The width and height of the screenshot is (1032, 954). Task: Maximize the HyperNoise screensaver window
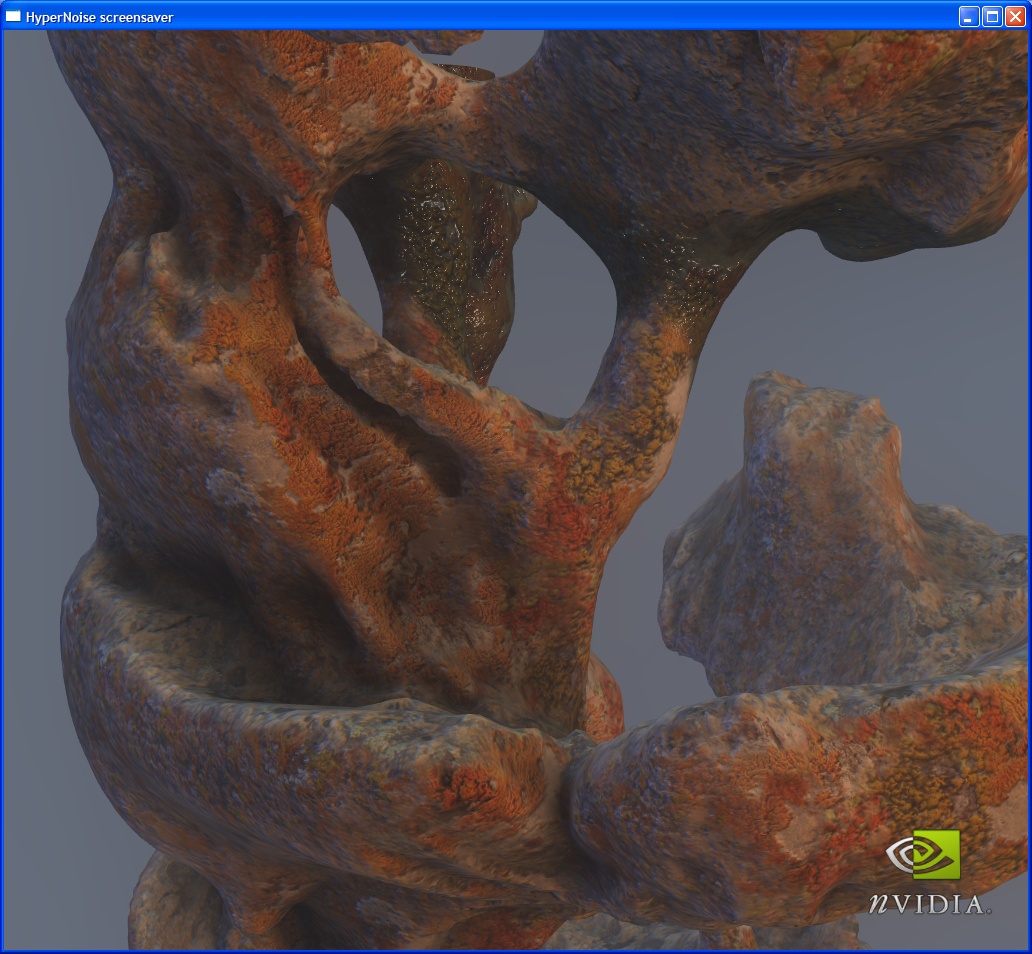[992, 16]
